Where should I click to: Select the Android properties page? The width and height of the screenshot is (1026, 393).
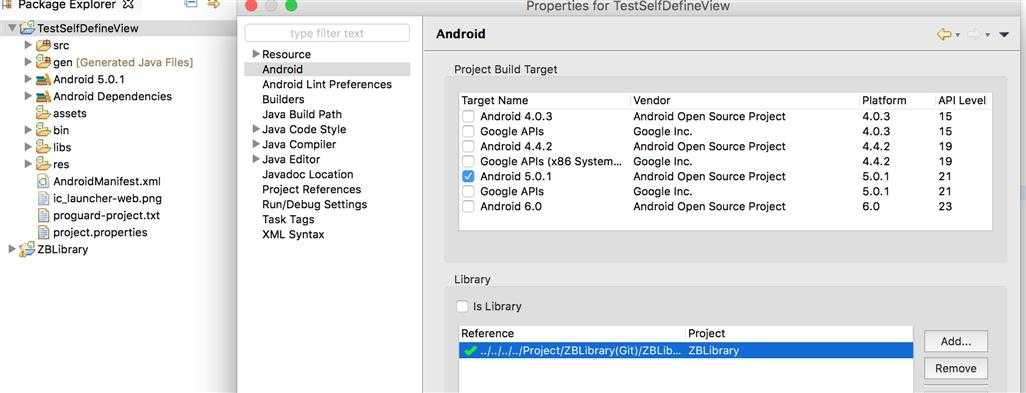(x=327, y=69)
